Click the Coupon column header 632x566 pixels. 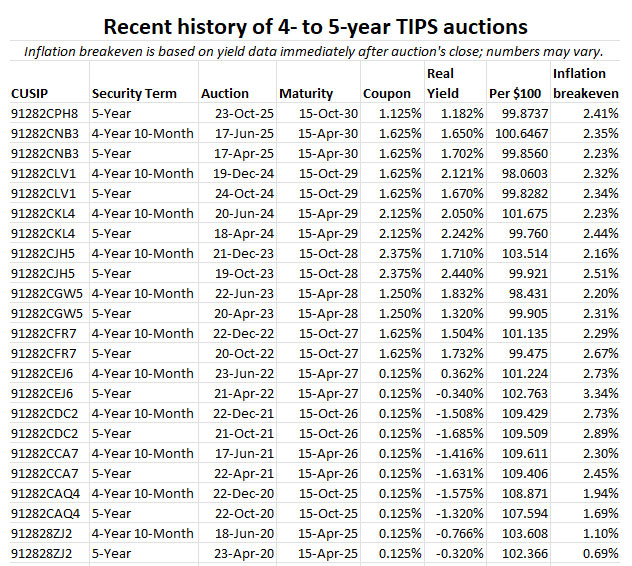387,93
